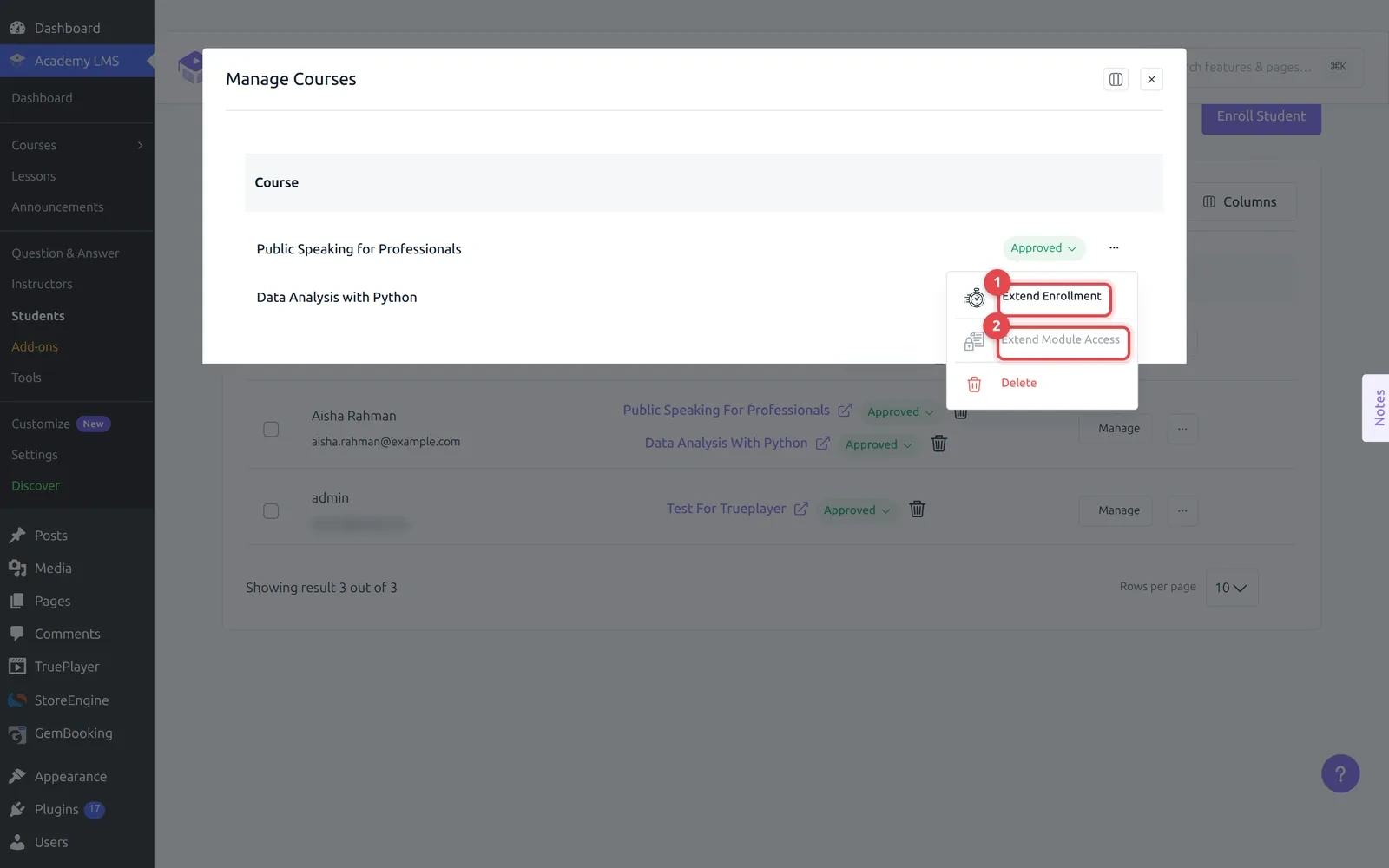Open Approved dropdown for Public Speaking For Professionals row

click(x=900, y=412)
